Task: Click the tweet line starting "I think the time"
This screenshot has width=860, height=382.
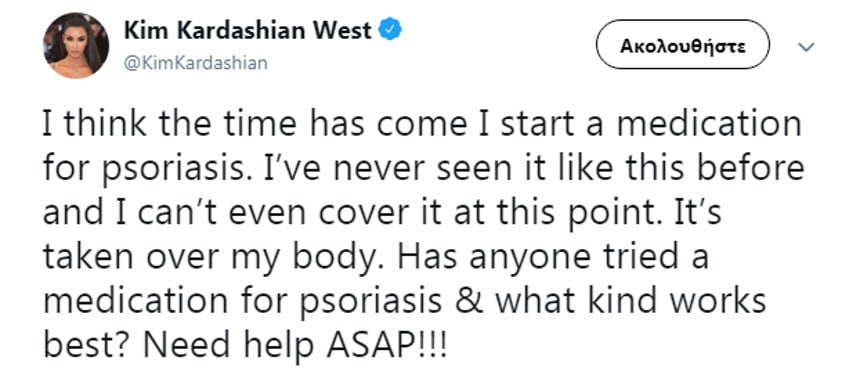Action: point(422,126)
